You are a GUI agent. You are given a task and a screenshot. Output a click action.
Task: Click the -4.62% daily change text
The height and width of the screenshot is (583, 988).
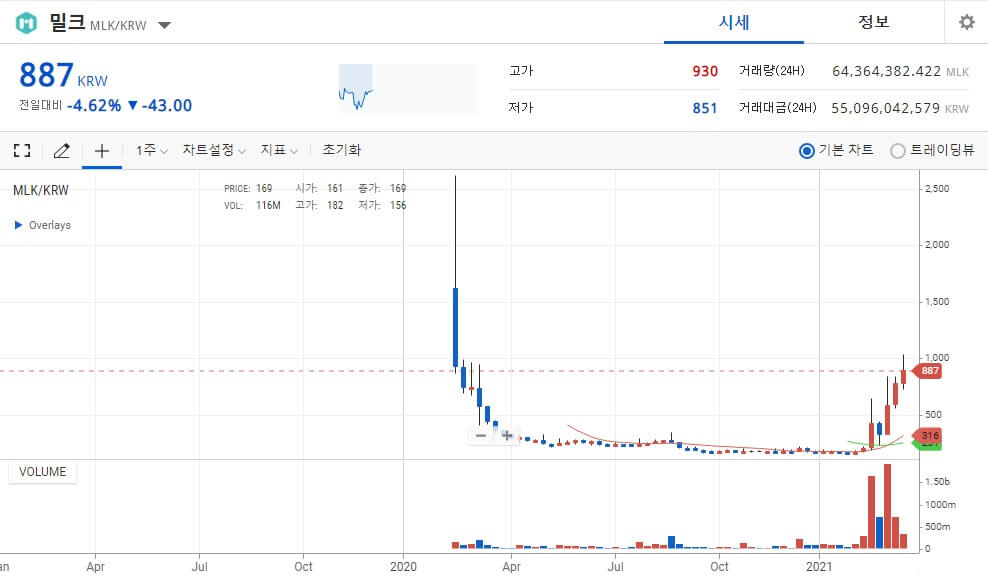coord(94,105)
